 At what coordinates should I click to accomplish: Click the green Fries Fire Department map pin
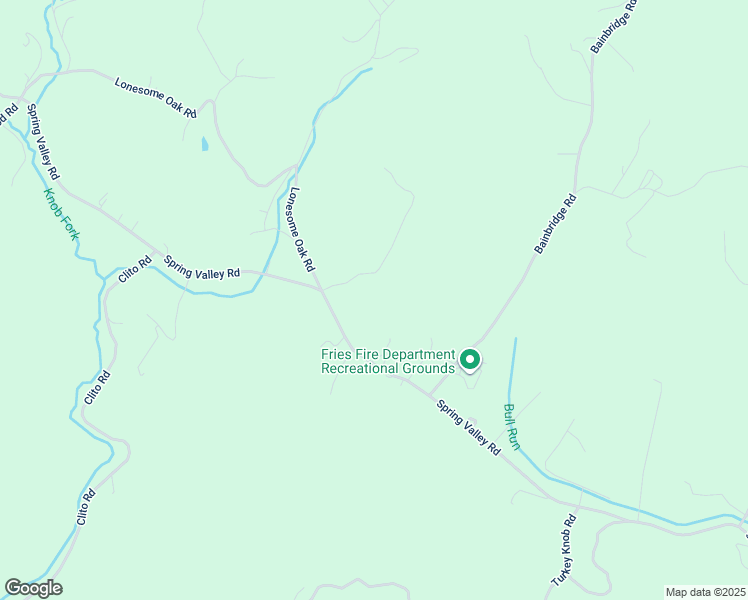pyautogui.click(x=470, y=360)
